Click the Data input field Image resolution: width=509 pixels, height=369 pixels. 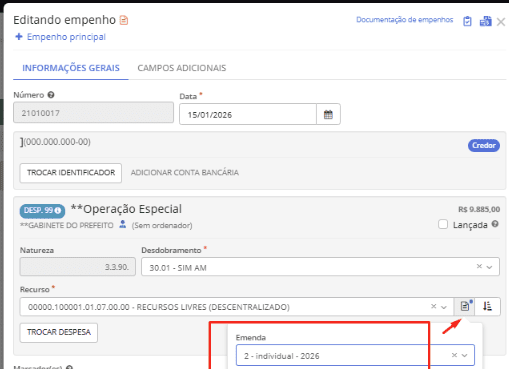248,114
